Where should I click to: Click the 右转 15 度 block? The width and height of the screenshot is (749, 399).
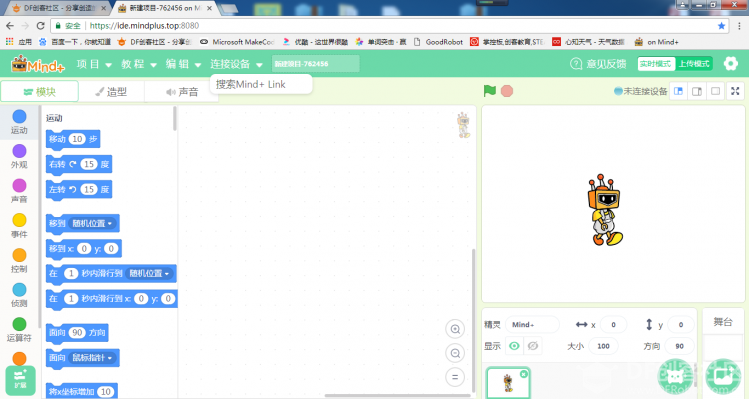[79, 164]
